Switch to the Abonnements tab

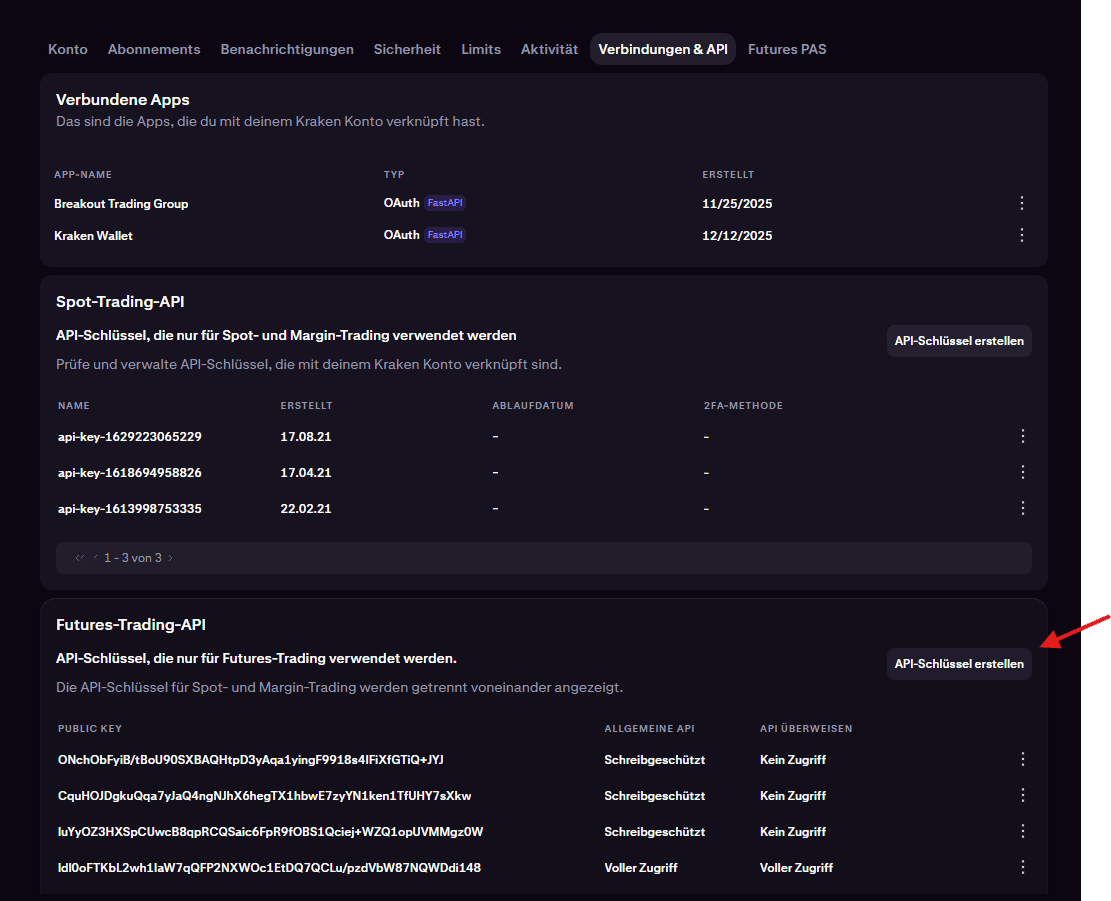point(154,50)
